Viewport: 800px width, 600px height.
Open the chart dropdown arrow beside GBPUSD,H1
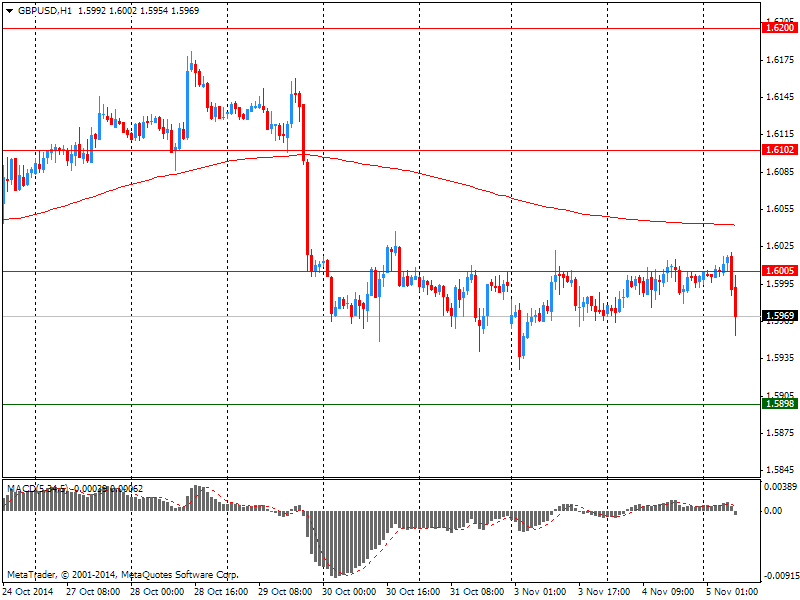click(9, 11)
